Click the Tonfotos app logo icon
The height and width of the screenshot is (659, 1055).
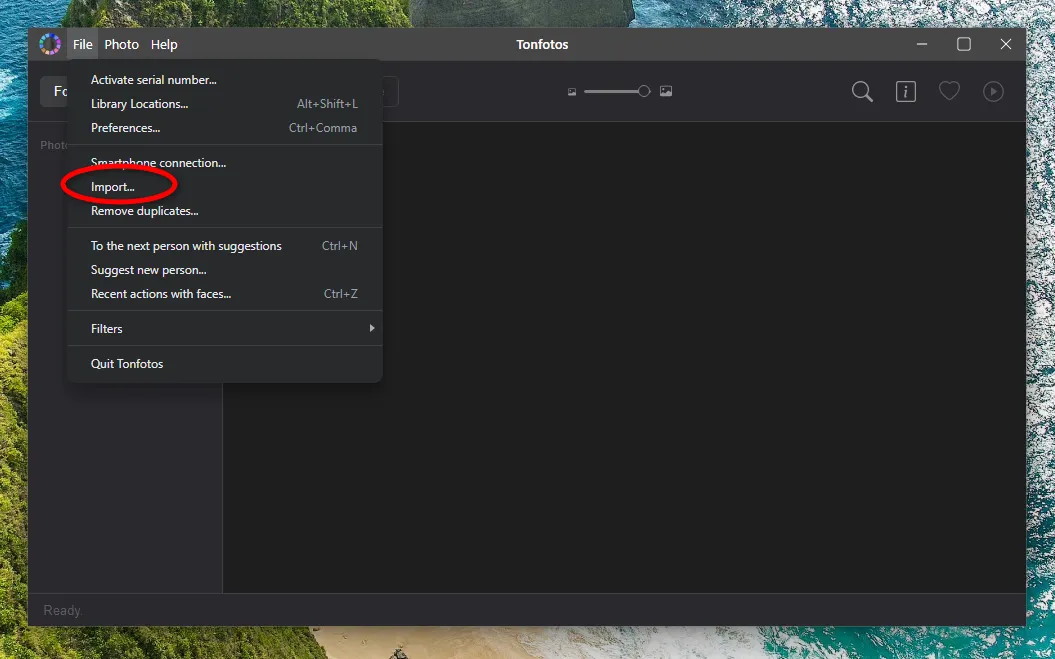click(50, 44)
